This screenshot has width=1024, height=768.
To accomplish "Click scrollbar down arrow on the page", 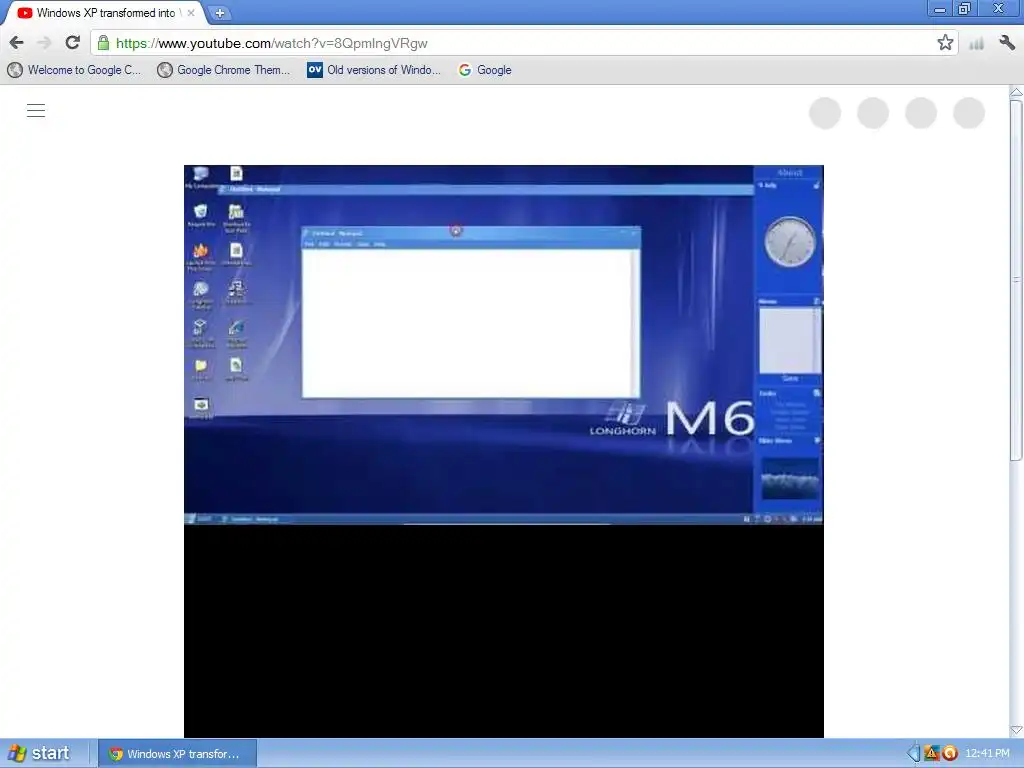I will coord(1016,730).
